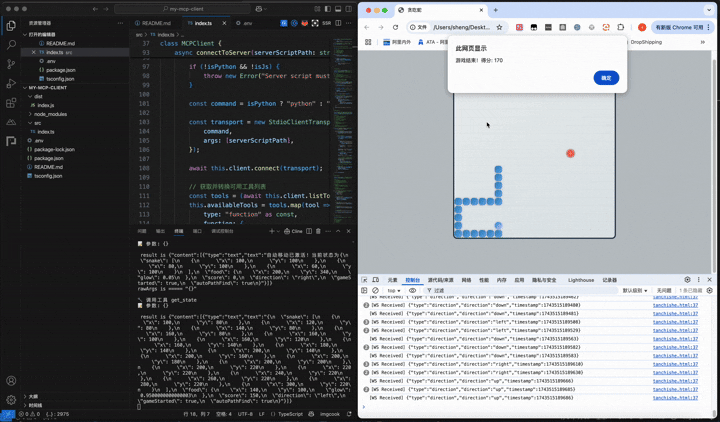Click the 确定 button in the alert

(x=606, y=78)
